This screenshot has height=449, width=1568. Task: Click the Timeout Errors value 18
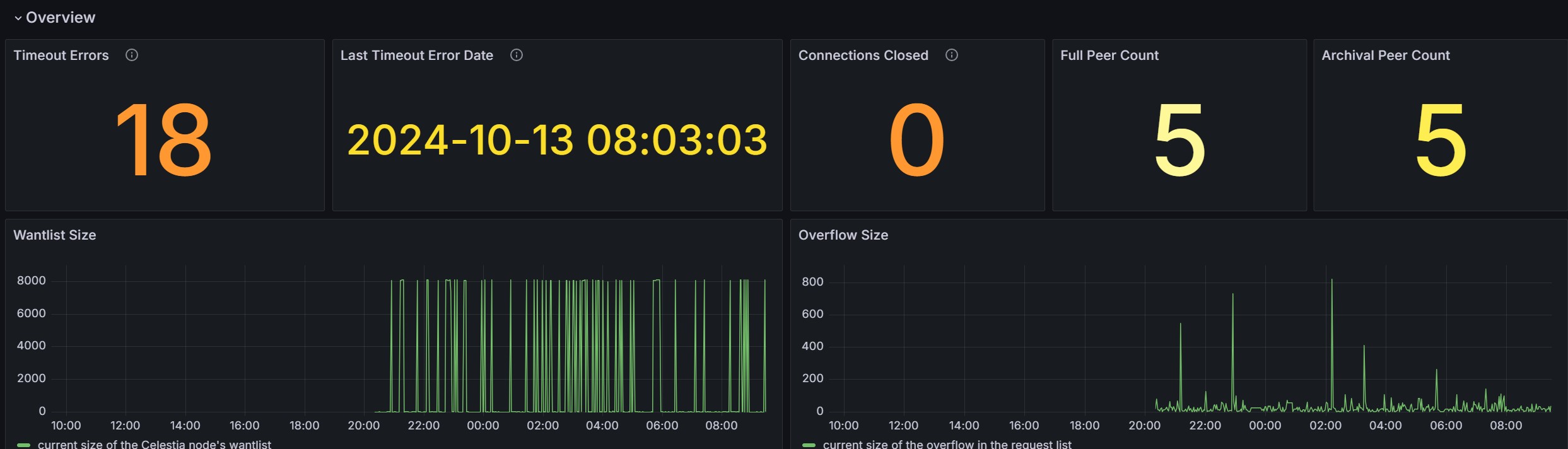coord(164,140)
